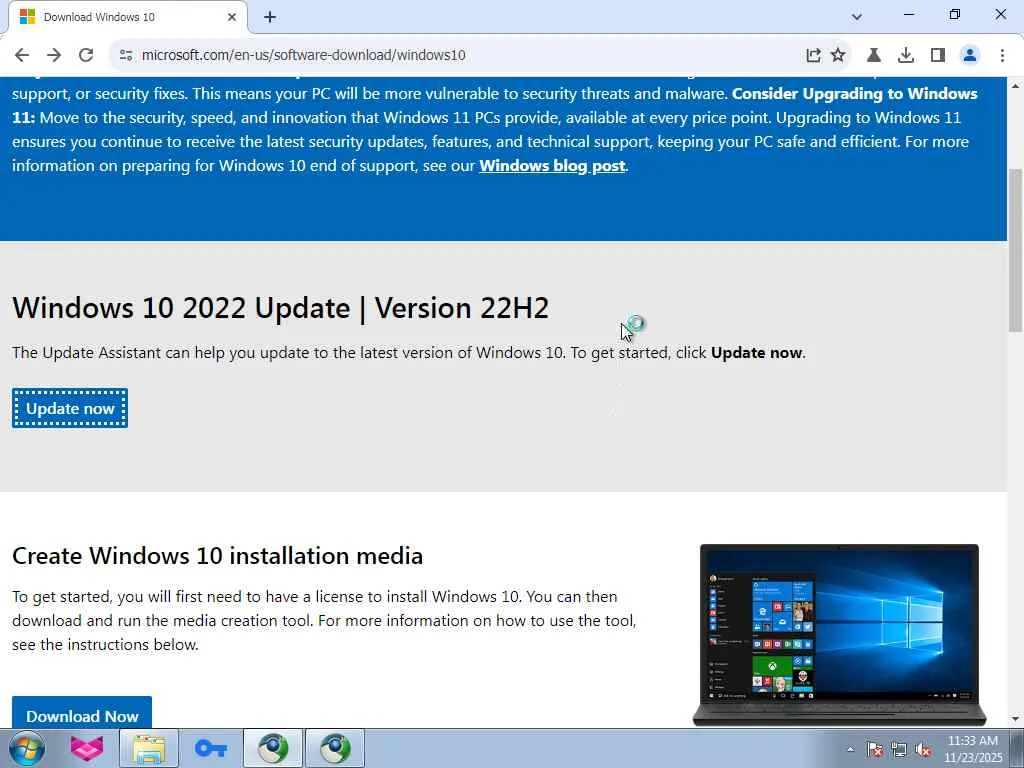Open the pink cat-face taskbar app

87,748
